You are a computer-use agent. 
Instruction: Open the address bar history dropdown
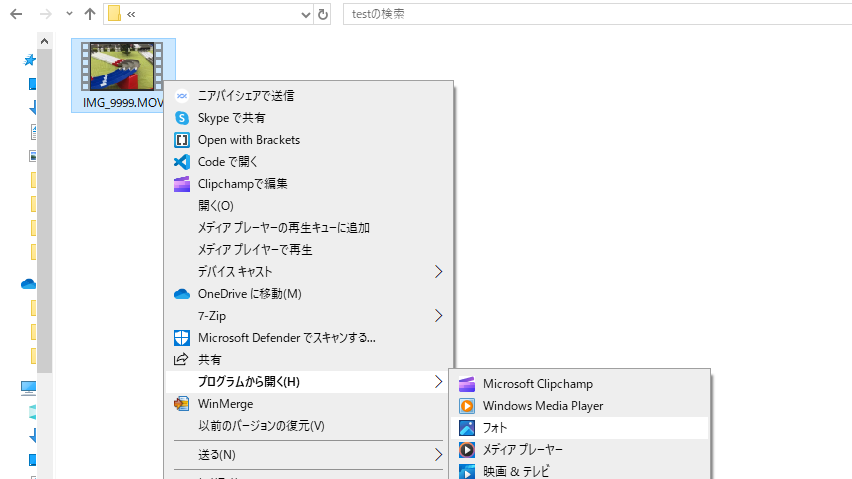coord(306,15)
